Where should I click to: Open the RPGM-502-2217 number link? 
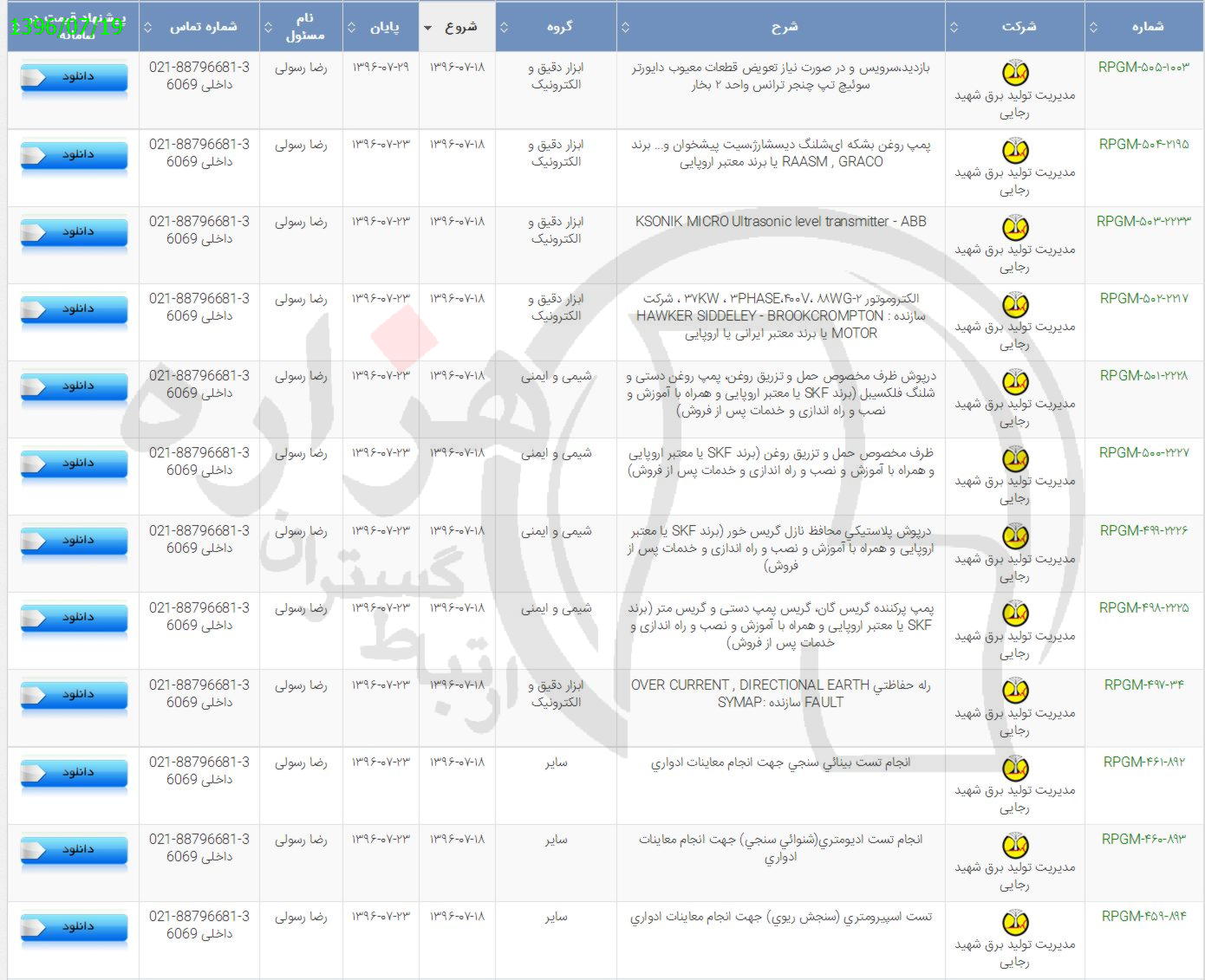click(x=1143, y=298)
